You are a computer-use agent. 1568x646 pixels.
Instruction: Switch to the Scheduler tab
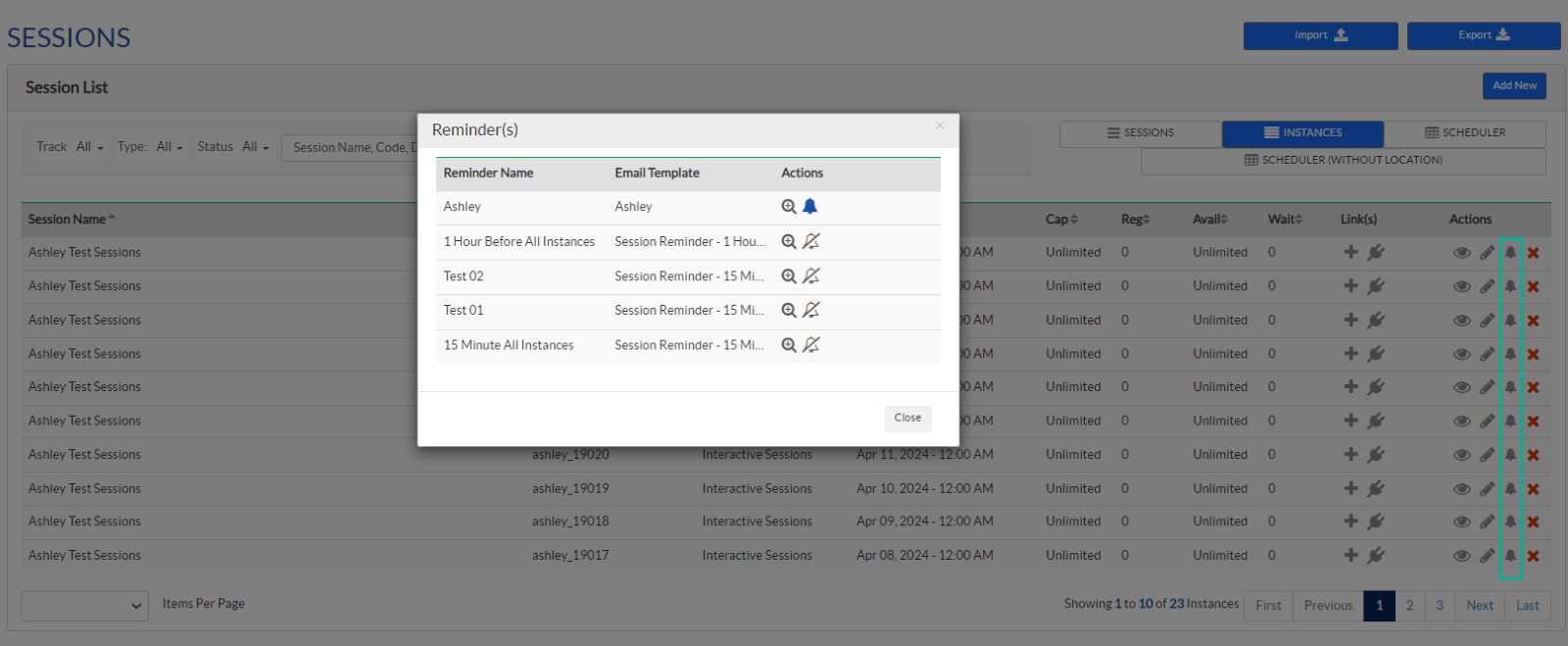1464,133
